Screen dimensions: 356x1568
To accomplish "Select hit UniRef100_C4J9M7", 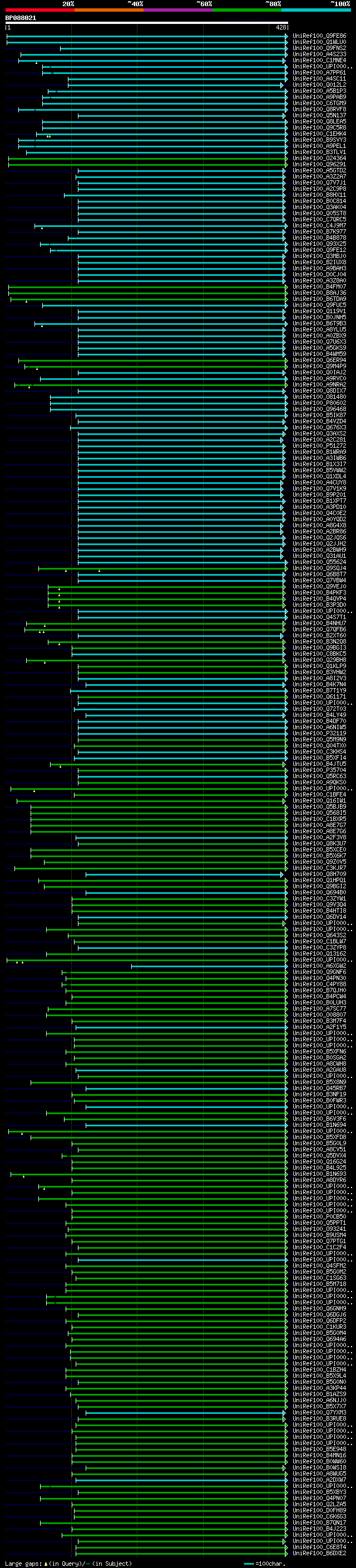I will click(319, 225).
